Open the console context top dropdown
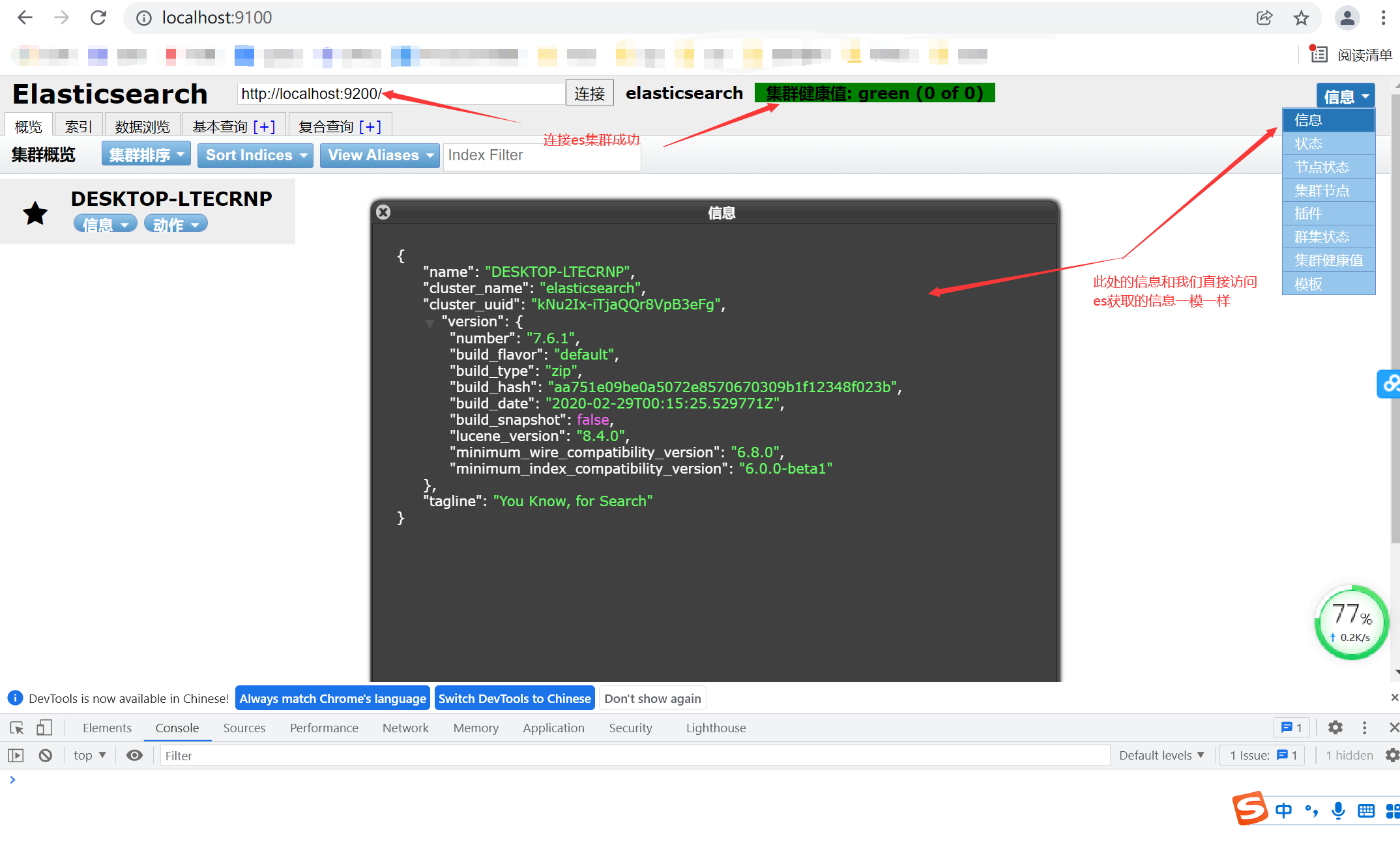The height and width of the screenshot is (843, 1400). click(90, 755)
